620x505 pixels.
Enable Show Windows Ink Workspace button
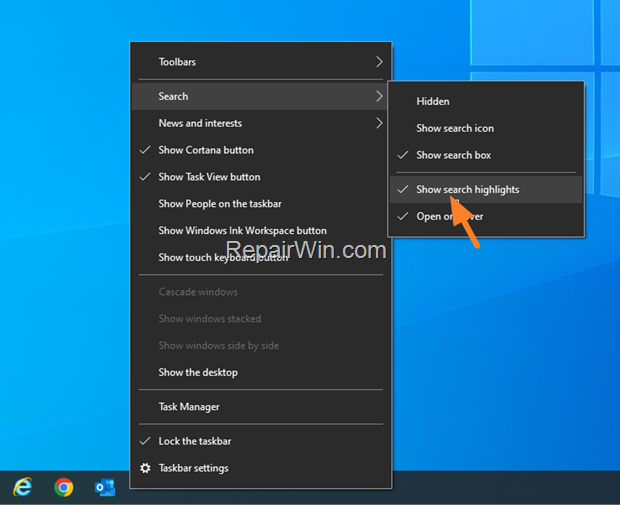point(261,231)
